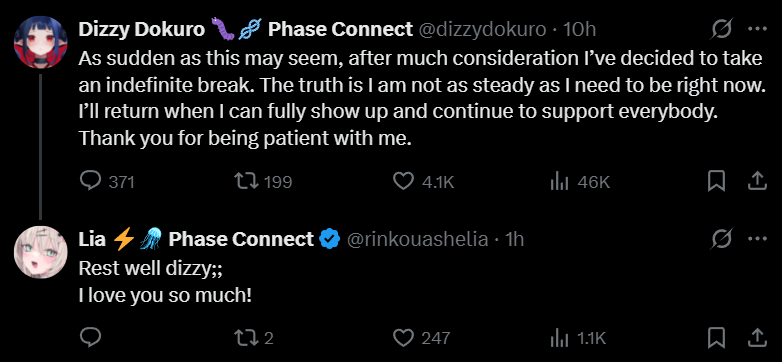Image resolution: width=782 pixels, height=362 pixels.
Task: Open Dizzy Dokuro's profile avatar
Action: [x=40, y=42]
